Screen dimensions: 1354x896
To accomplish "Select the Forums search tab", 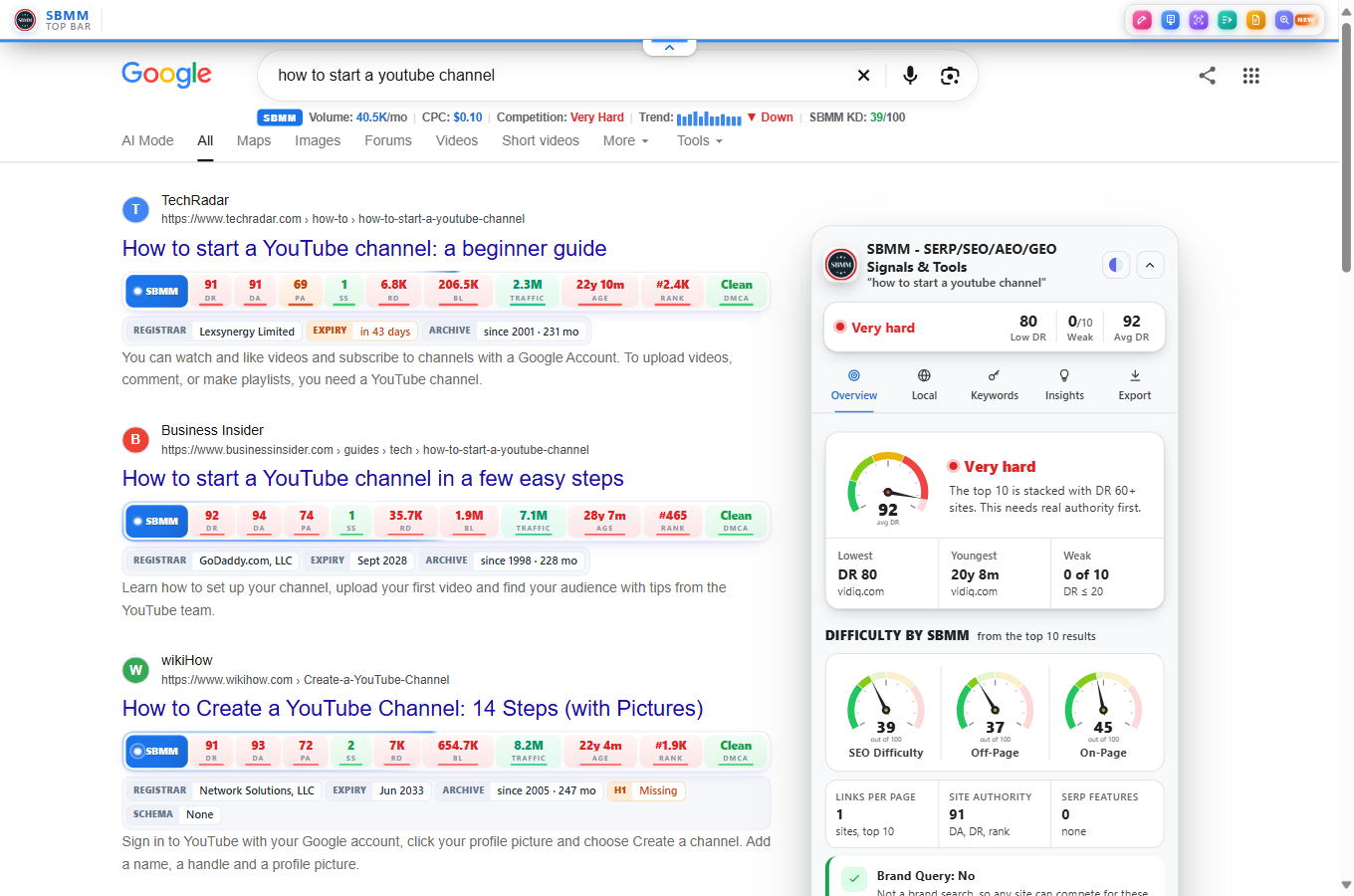I will click(388, 140).
